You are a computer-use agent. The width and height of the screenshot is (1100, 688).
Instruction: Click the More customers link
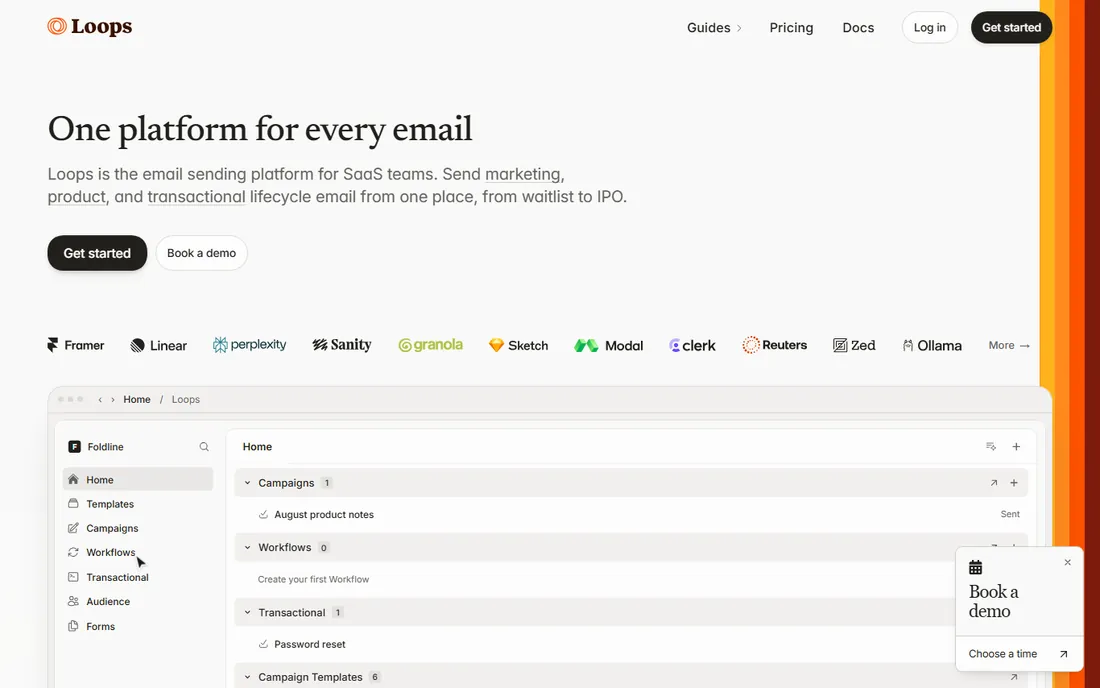pos(1009,345)
